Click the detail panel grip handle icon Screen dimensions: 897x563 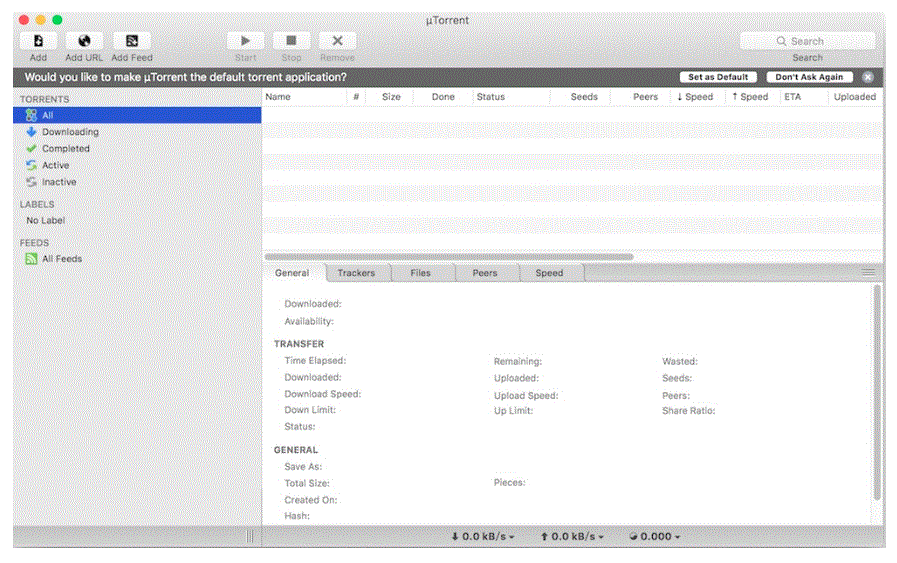pyautogui.click(x=868, y=273)
